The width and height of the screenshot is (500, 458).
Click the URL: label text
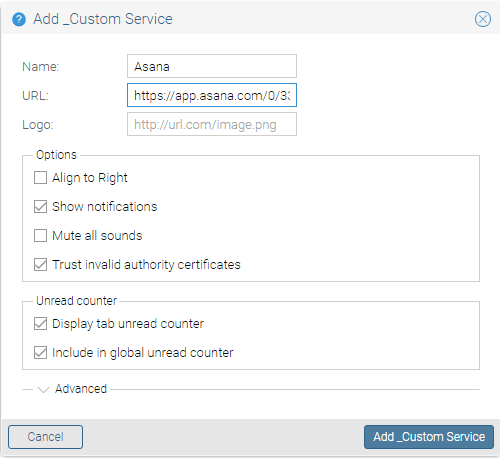(x=35, y=96)
